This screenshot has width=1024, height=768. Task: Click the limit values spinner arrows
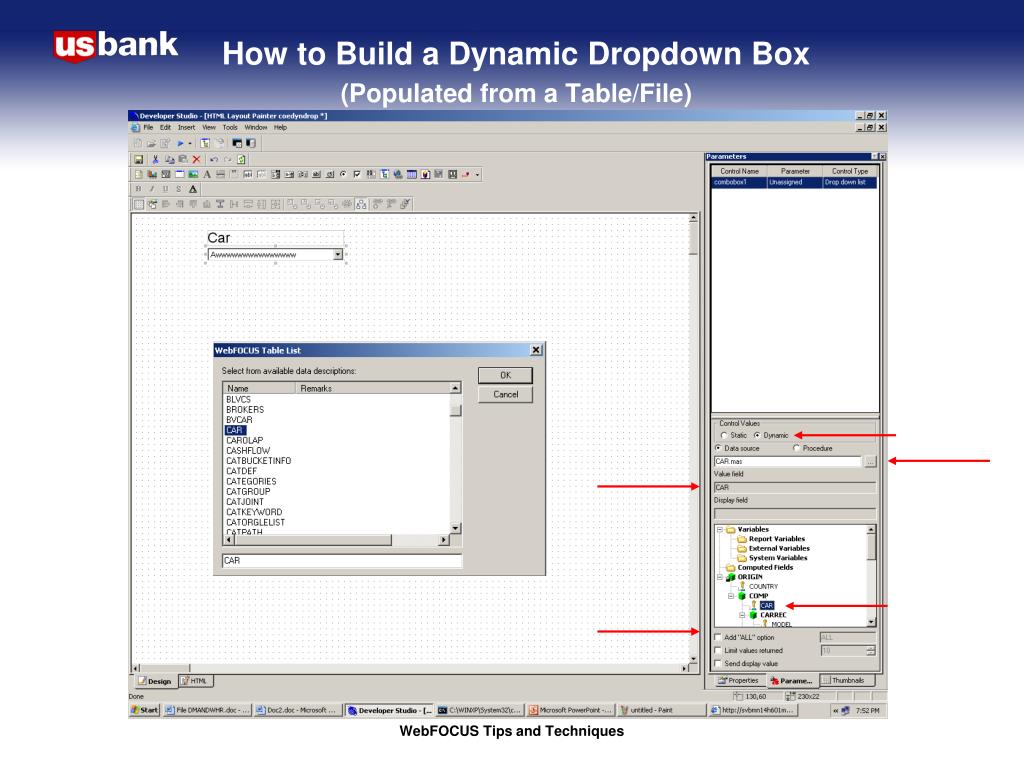pyautogui.click(x=871, y=650)
